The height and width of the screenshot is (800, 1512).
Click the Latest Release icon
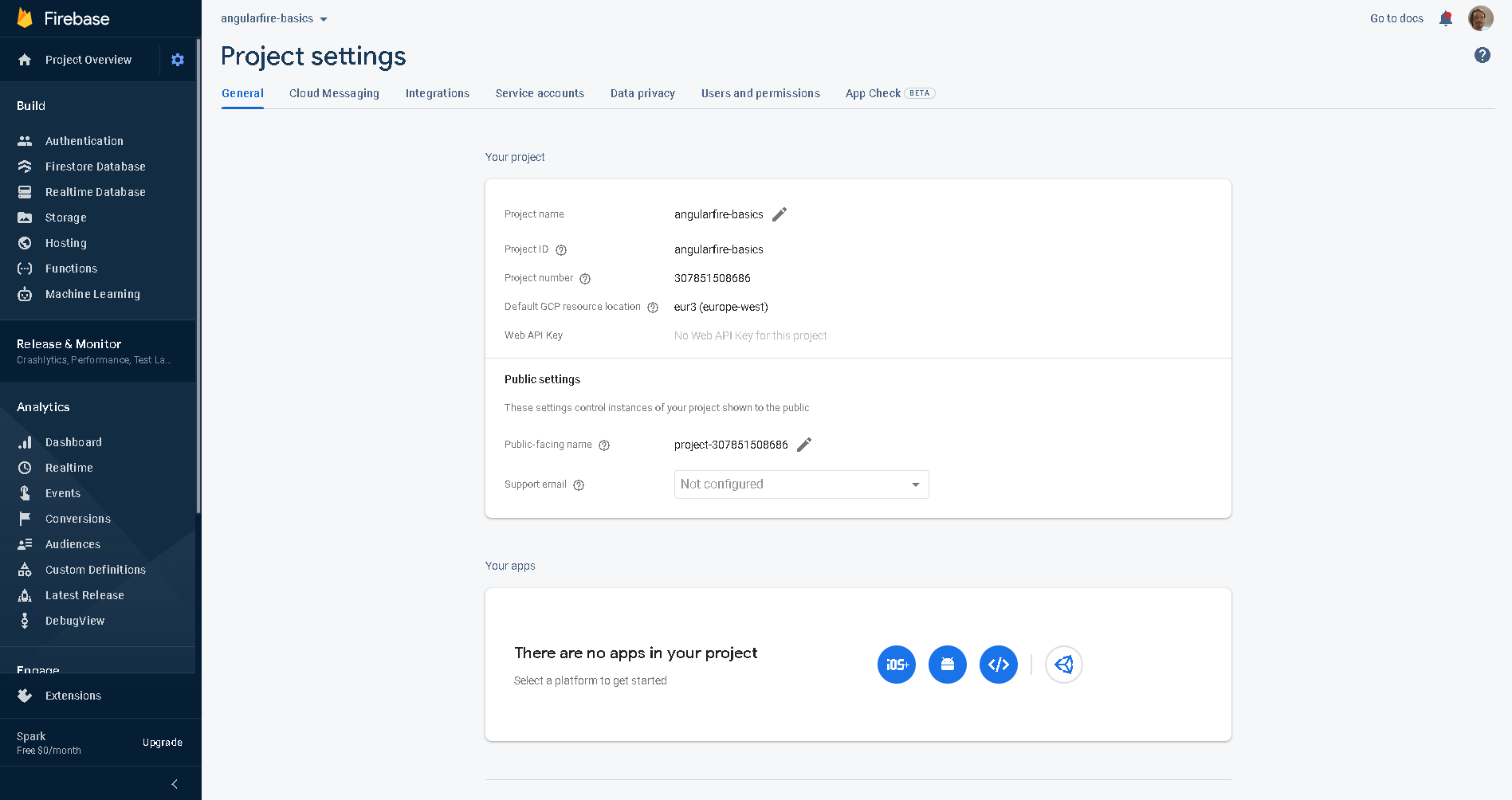tap(25, 595)
